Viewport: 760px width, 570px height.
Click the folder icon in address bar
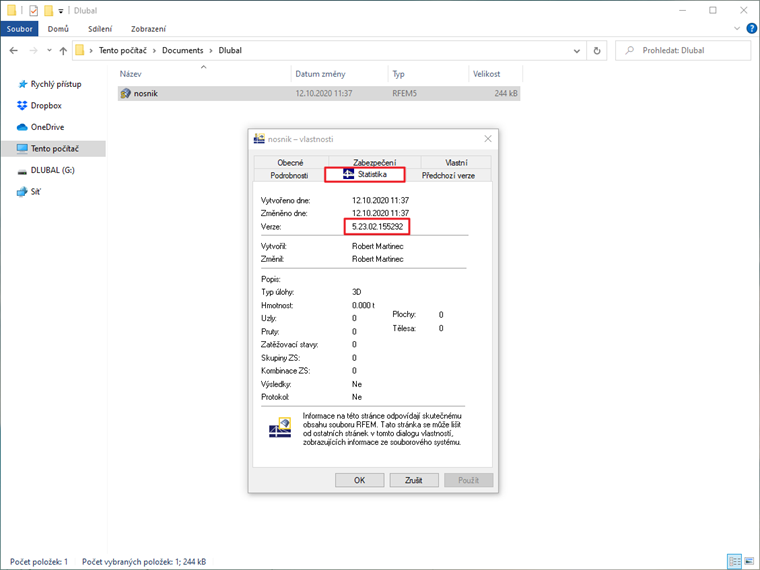point(80,50)
